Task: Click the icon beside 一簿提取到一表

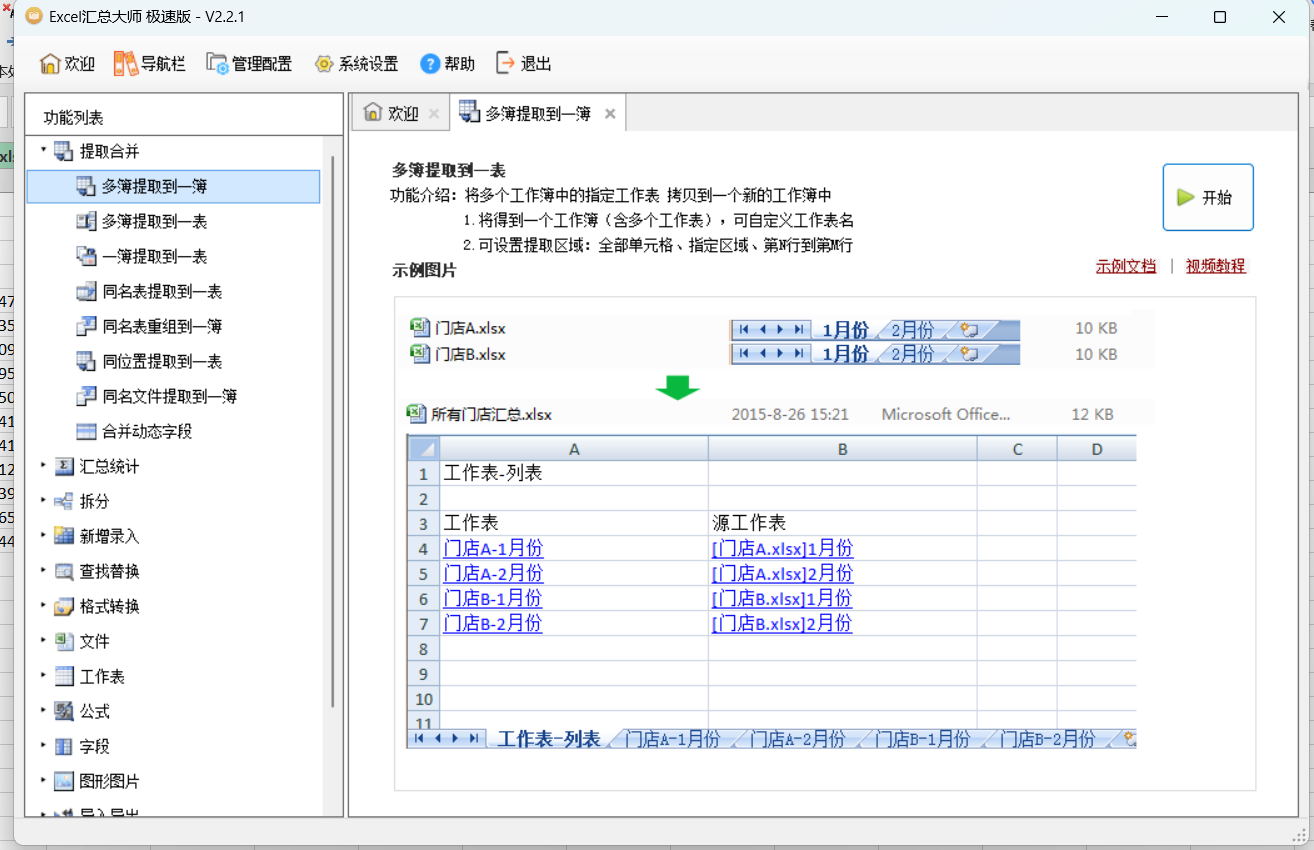Action: [x=86, y=256]
